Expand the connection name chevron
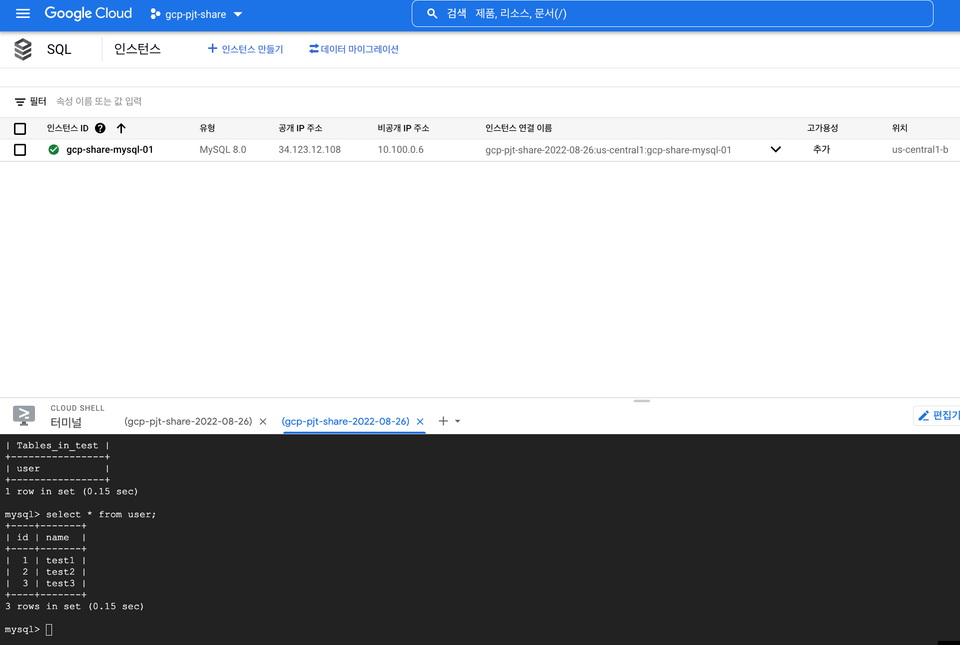The image size is (960, 645). 775,149
